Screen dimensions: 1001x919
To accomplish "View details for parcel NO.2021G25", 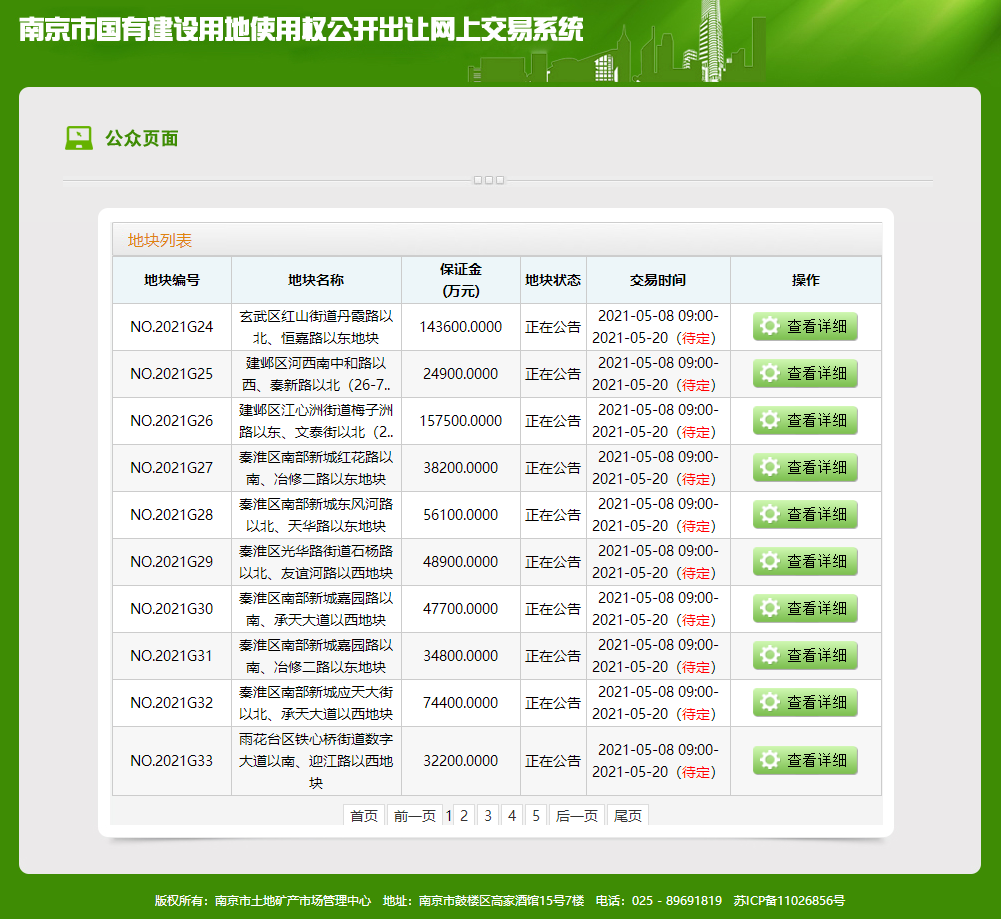I will coord(805,374).
